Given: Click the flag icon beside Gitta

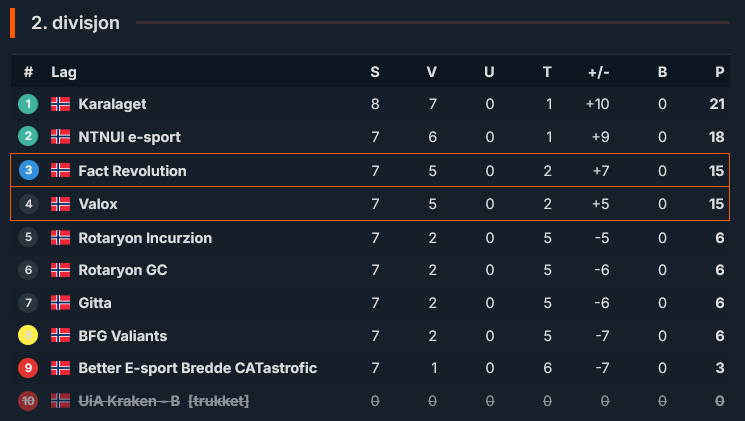Looking at the screenshot, I should coord(60,303).
